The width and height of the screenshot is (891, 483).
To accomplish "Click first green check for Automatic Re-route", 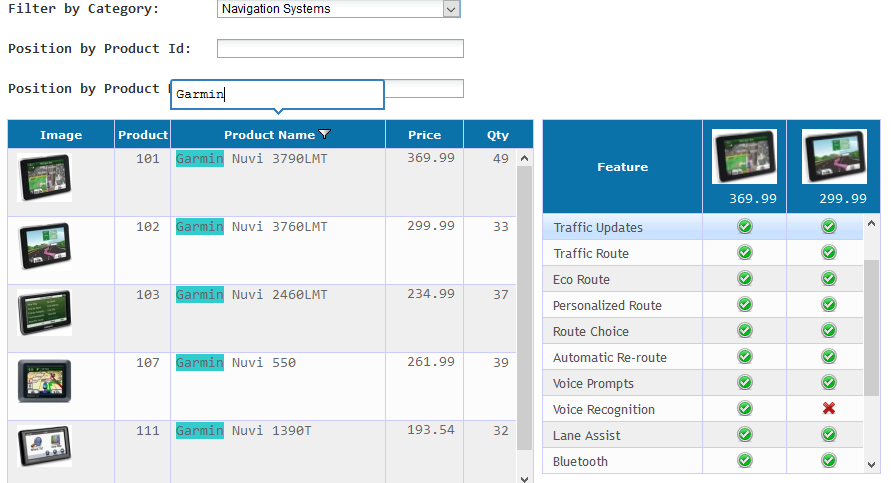I will (x=745, y=356).
